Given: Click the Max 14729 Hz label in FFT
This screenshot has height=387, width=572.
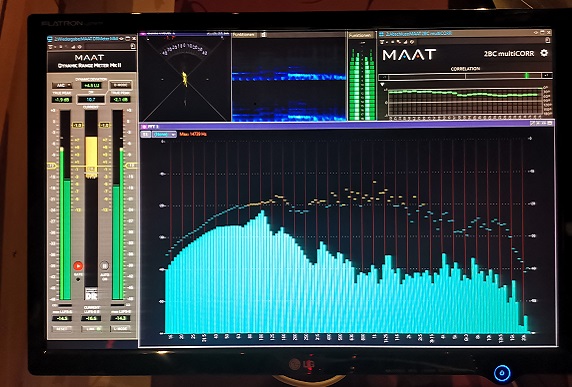Looking at the screenshot, I should (x=193, y=134).
